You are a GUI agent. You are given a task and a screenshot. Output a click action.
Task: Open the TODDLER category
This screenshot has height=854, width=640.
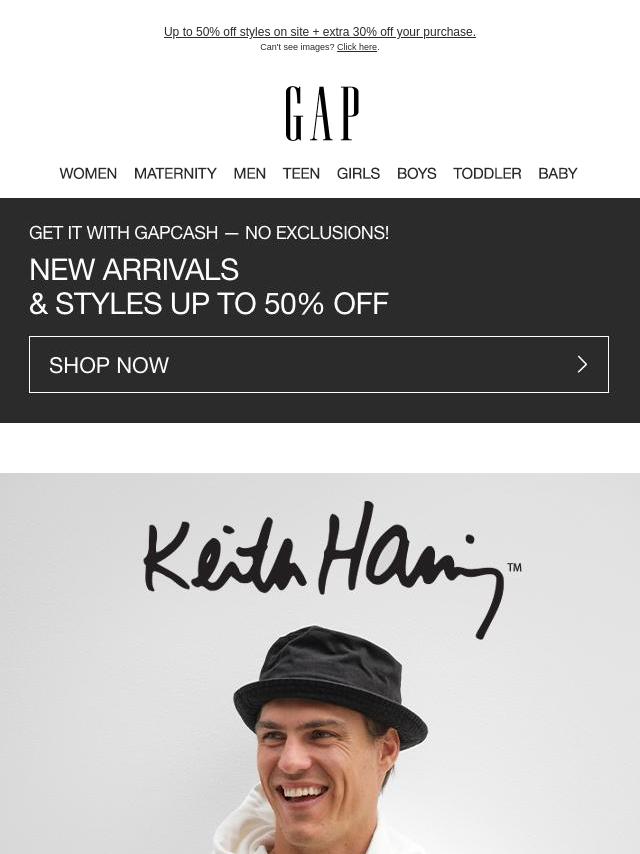coord(487,173)
